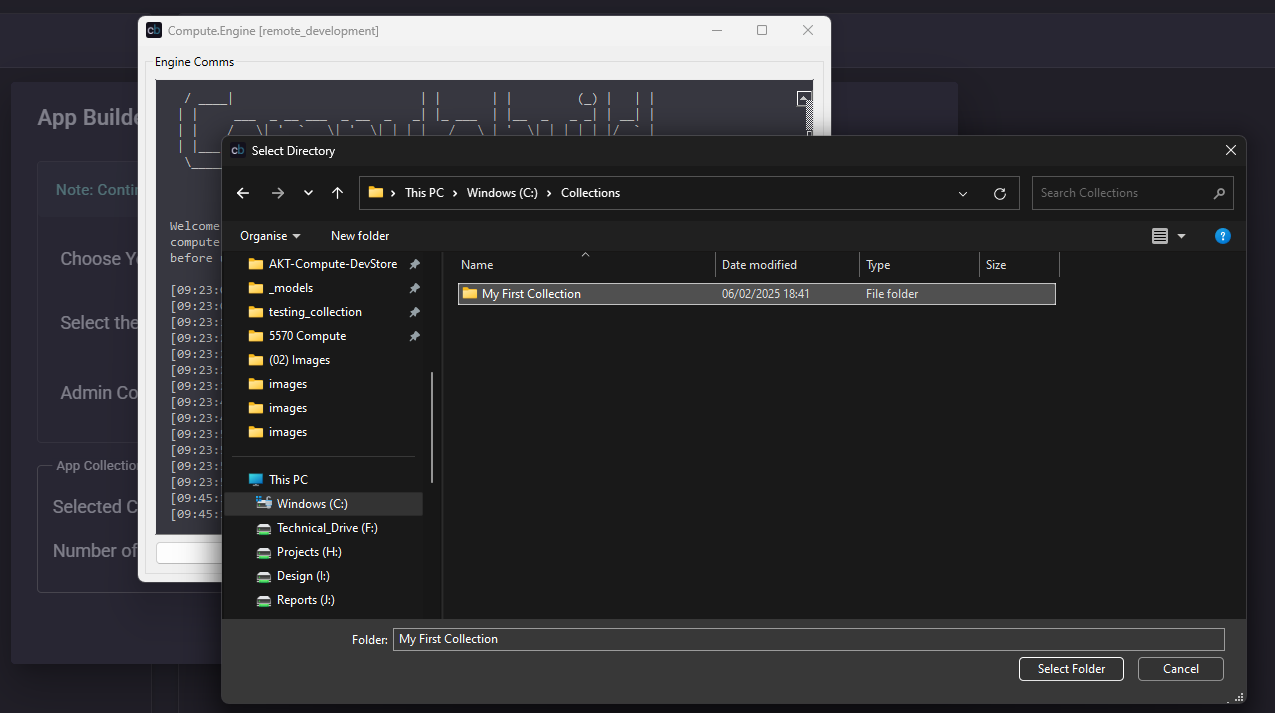1275x713 pixels.
Task: Open Help via the blue question mark icon
Action: click(x=1222, y=235)
